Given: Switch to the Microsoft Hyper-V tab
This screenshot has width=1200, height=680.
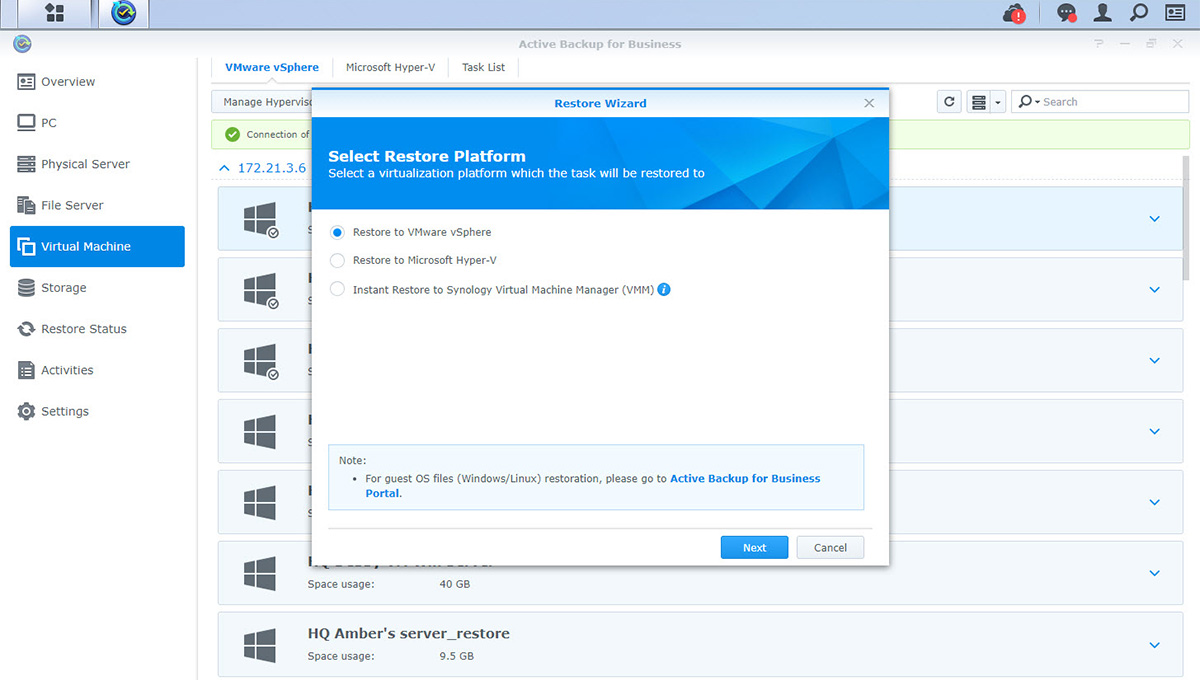Looking at the screenshot, I should tap(390, 68).
